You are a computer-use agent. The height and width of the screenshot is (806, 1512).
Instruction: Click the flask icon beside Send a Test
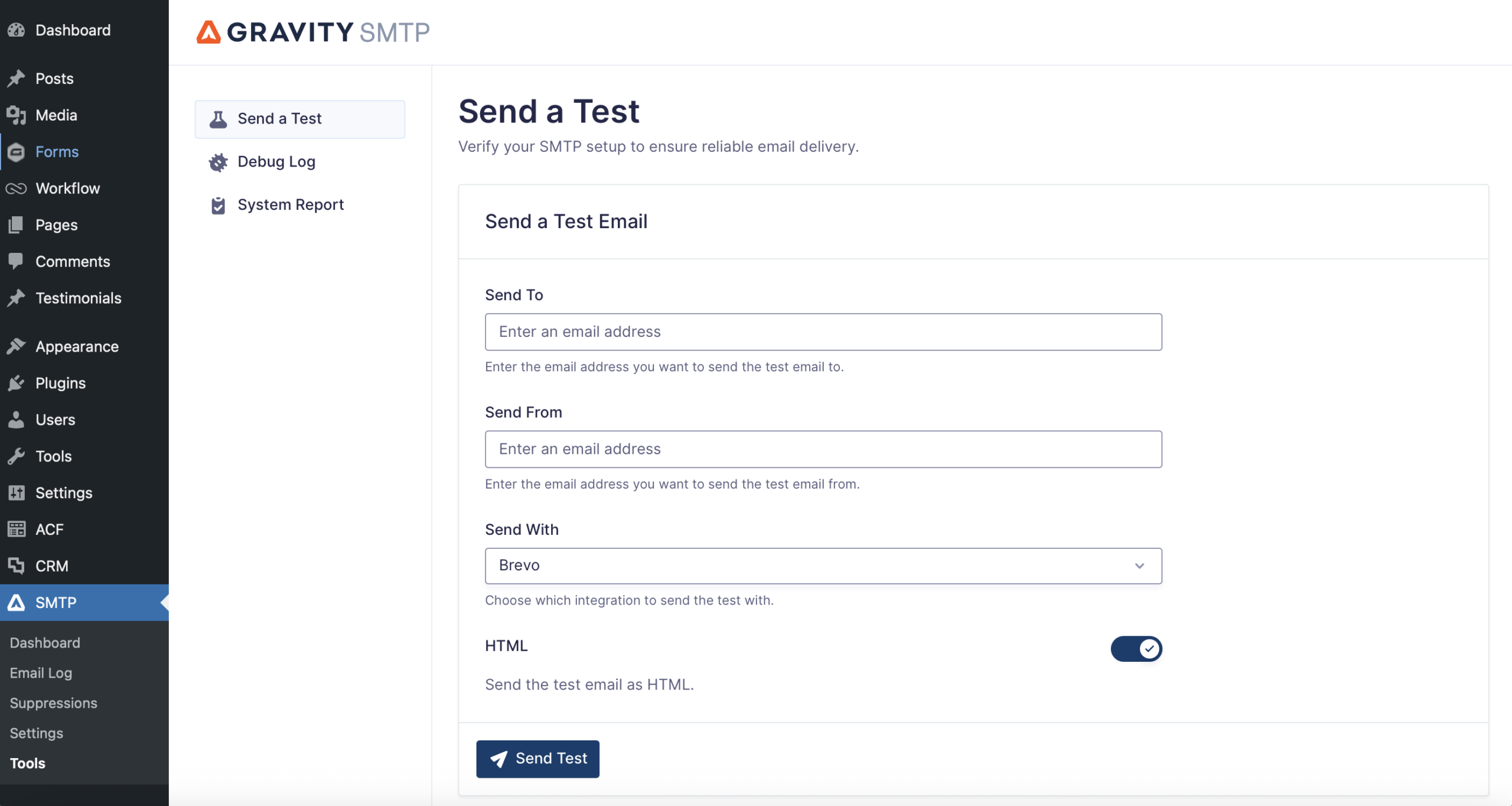point(218,119)
